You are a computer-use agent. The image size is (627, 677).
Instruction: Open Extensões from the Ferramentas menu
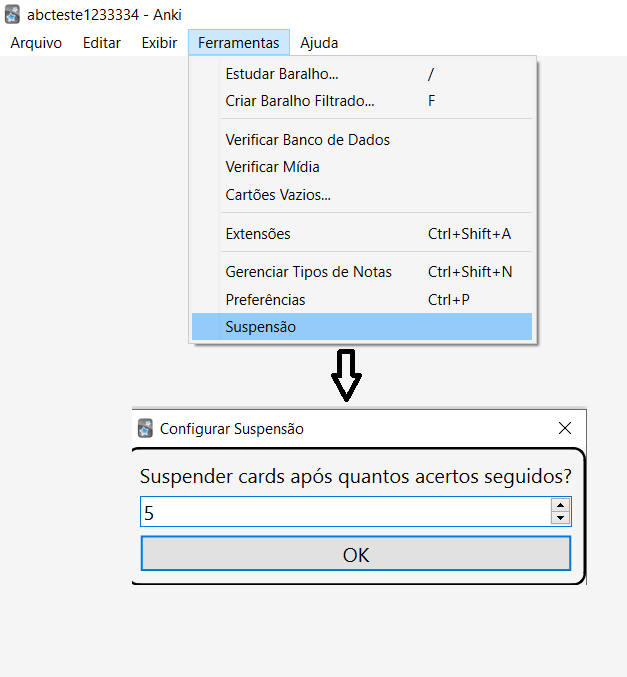click(x=258, y=234)
